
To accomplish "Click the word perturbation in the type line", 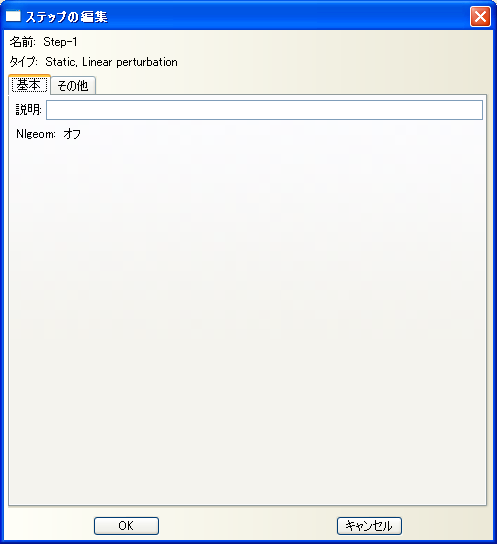I will (147, 62).
